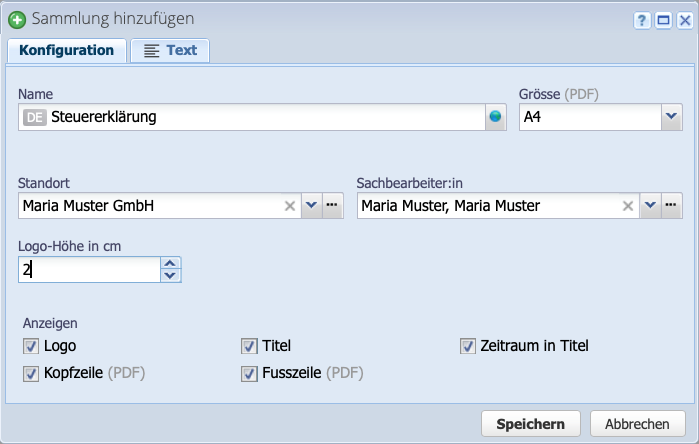Click the Speichern button
The width and height of the screenshot is (699, 444).
[530, 424]
